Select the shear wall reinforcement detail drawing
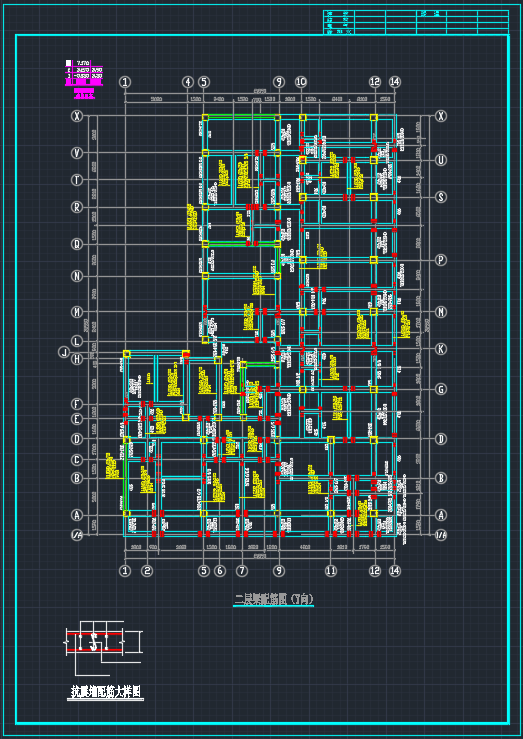 [103, 651]
